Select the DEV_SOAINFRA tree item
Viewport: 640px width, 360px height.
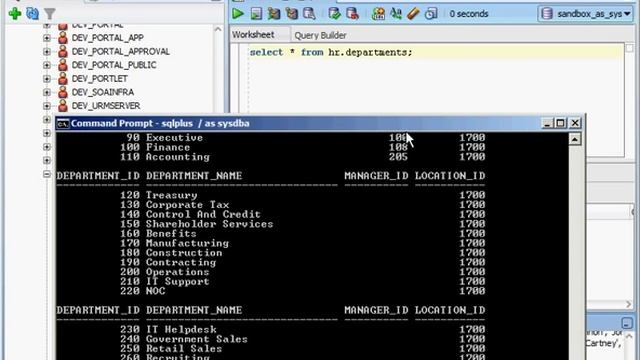tap(103, 92)
